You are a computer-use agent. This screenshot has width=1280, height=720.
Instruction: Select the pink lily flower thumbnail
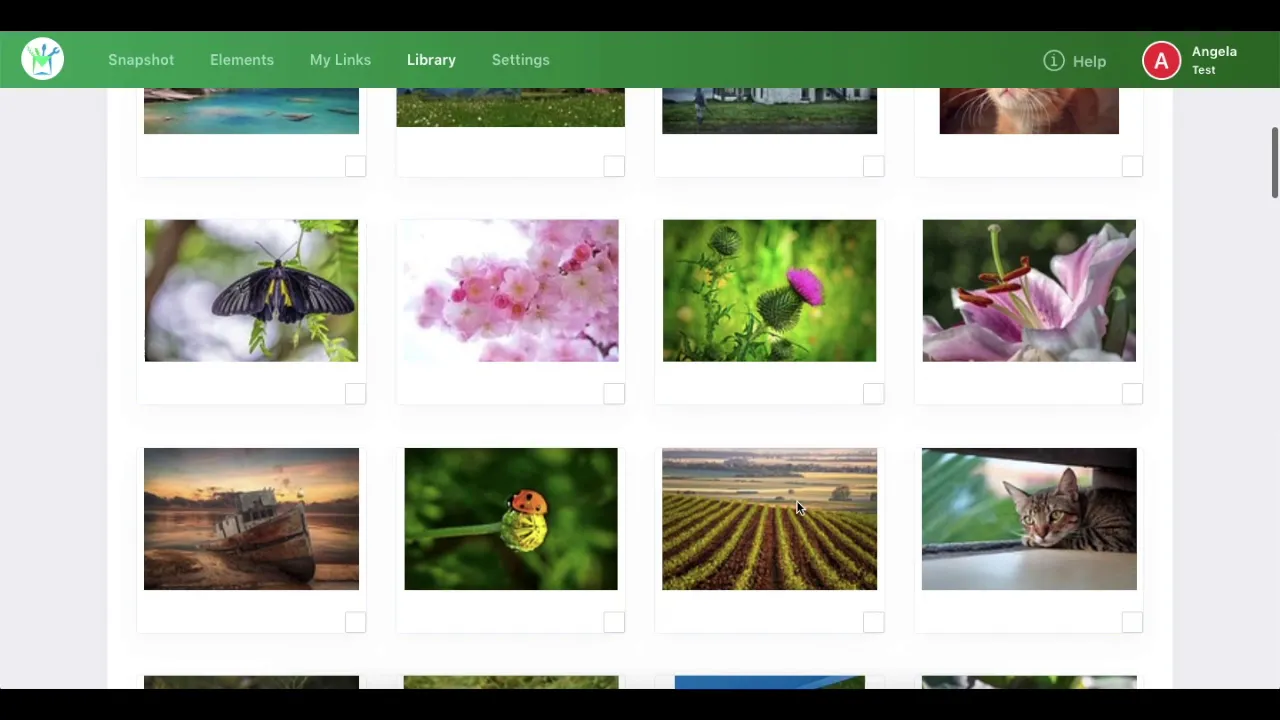pos(1029,290)
